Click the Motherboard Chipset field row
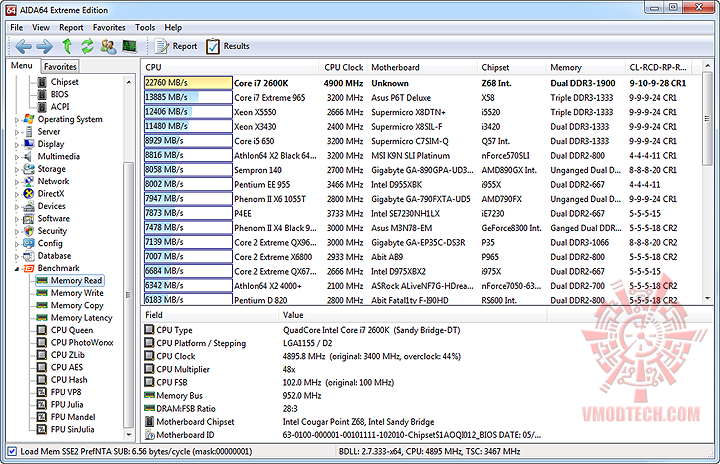This screenshot has height=464, width=720. click(344, 422)
